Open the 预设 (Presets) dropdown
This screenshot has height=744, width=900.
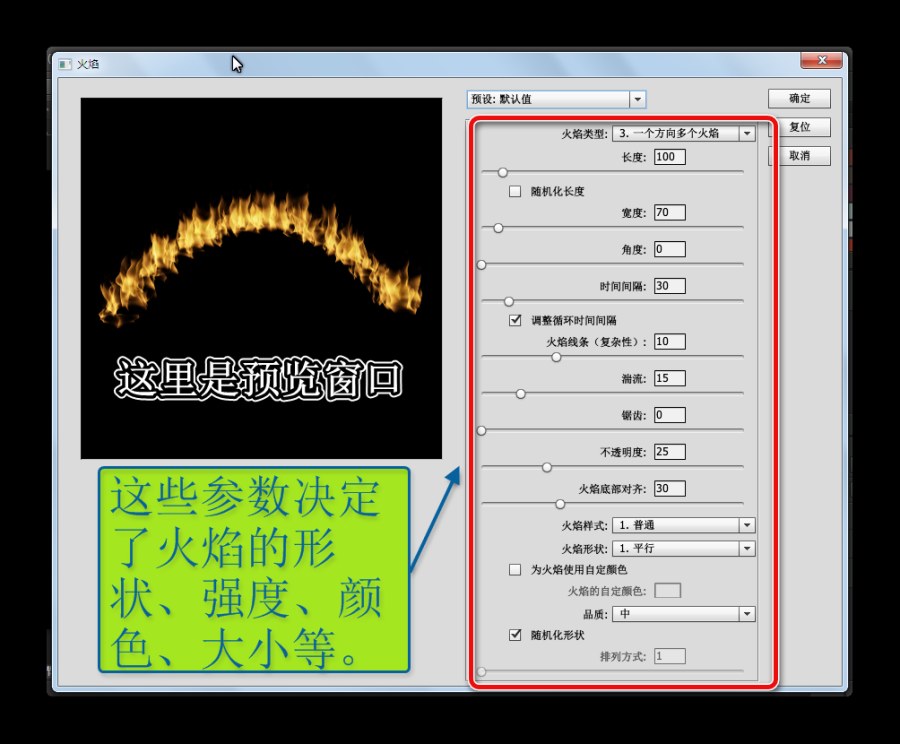point(638,99)
